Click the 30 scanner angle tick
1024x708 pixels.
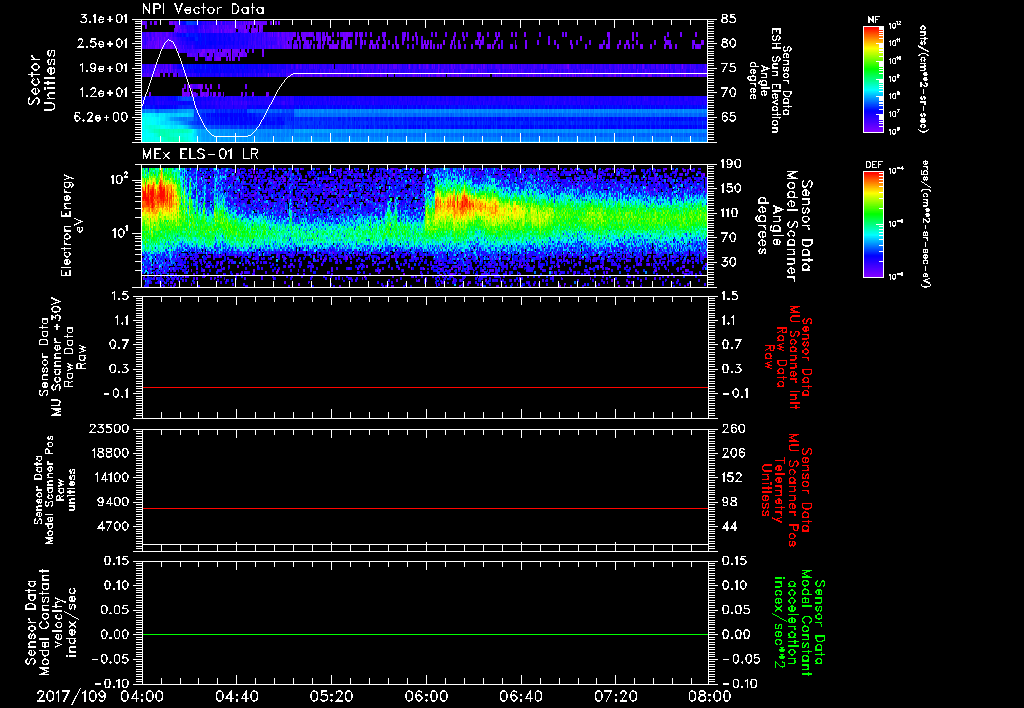(728, 262)
